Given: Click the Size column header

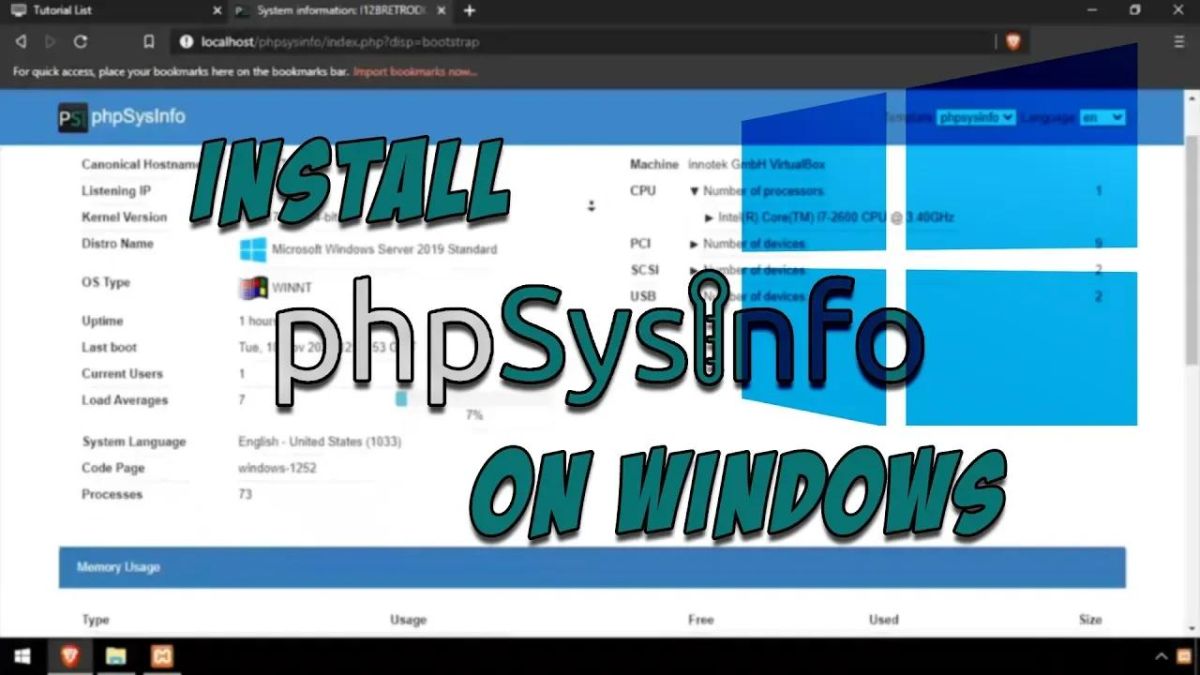Looking at the screenshot, I should (1090, 620).
